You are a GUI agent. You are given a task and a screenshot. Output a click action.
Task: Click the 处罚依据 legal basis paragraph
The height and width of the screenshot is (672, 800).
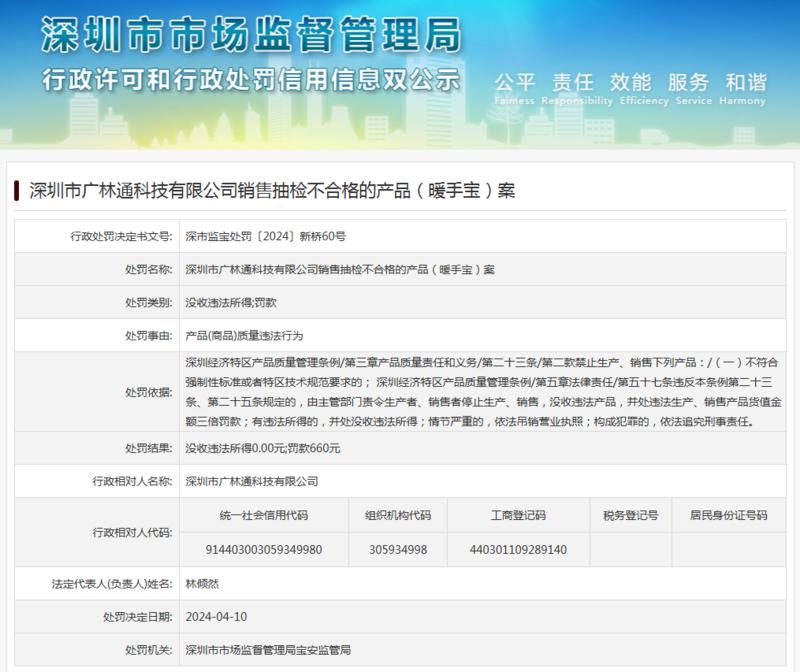click(x=483, y=392)
